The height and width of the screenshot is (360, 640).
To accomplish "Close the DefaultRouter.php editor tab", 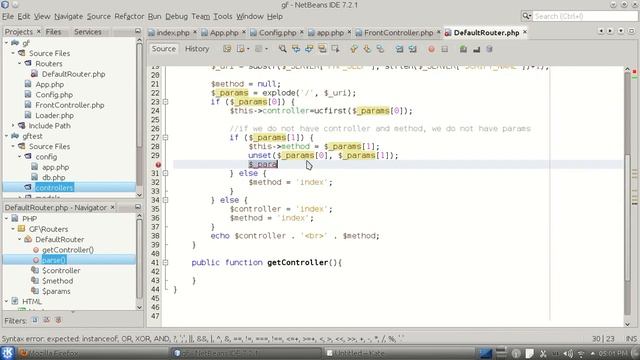I will [x=525, y=32].
